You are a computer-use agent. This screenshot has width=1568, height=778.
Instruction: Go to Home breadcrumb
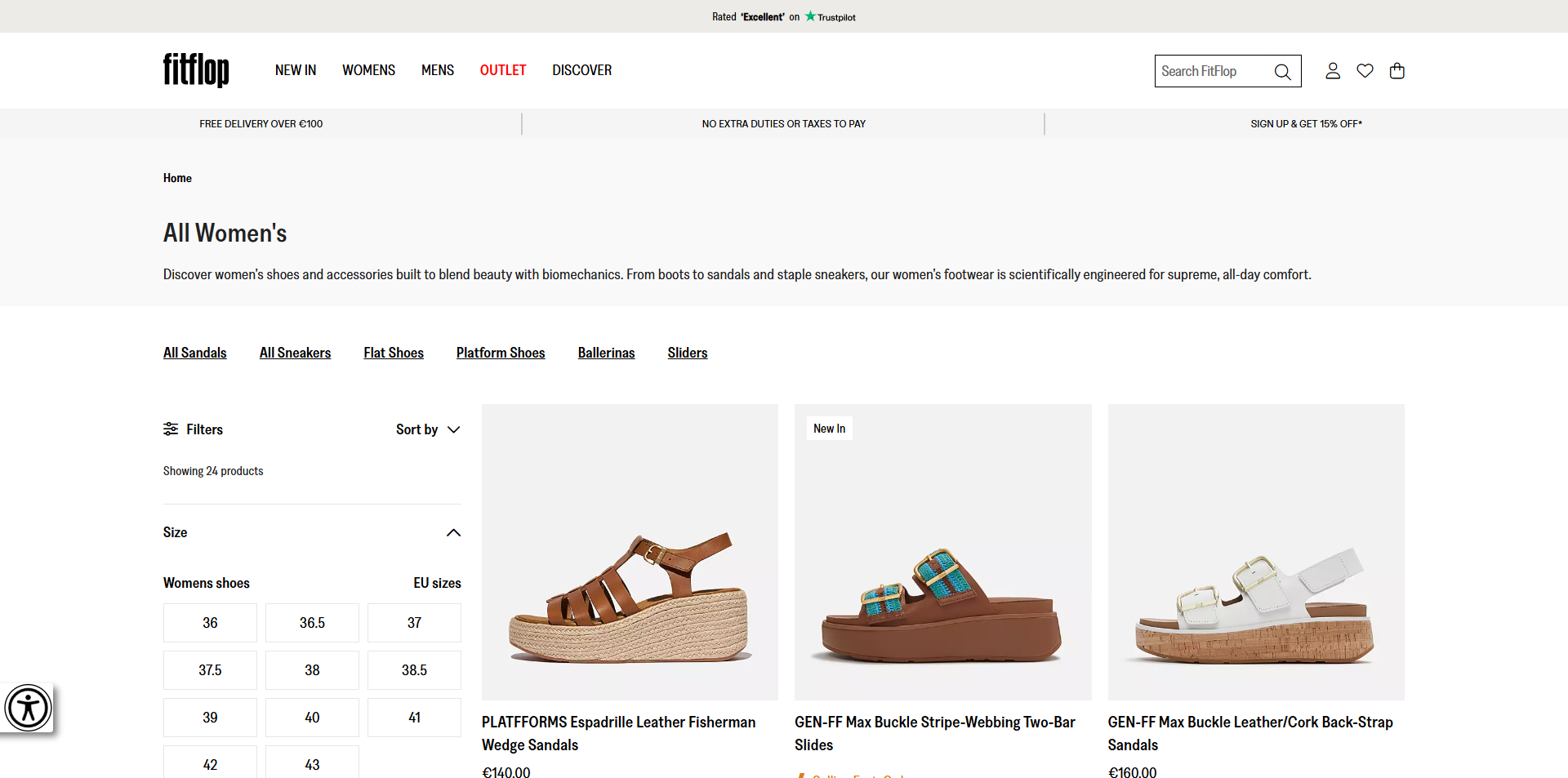[x=177, y=178]
